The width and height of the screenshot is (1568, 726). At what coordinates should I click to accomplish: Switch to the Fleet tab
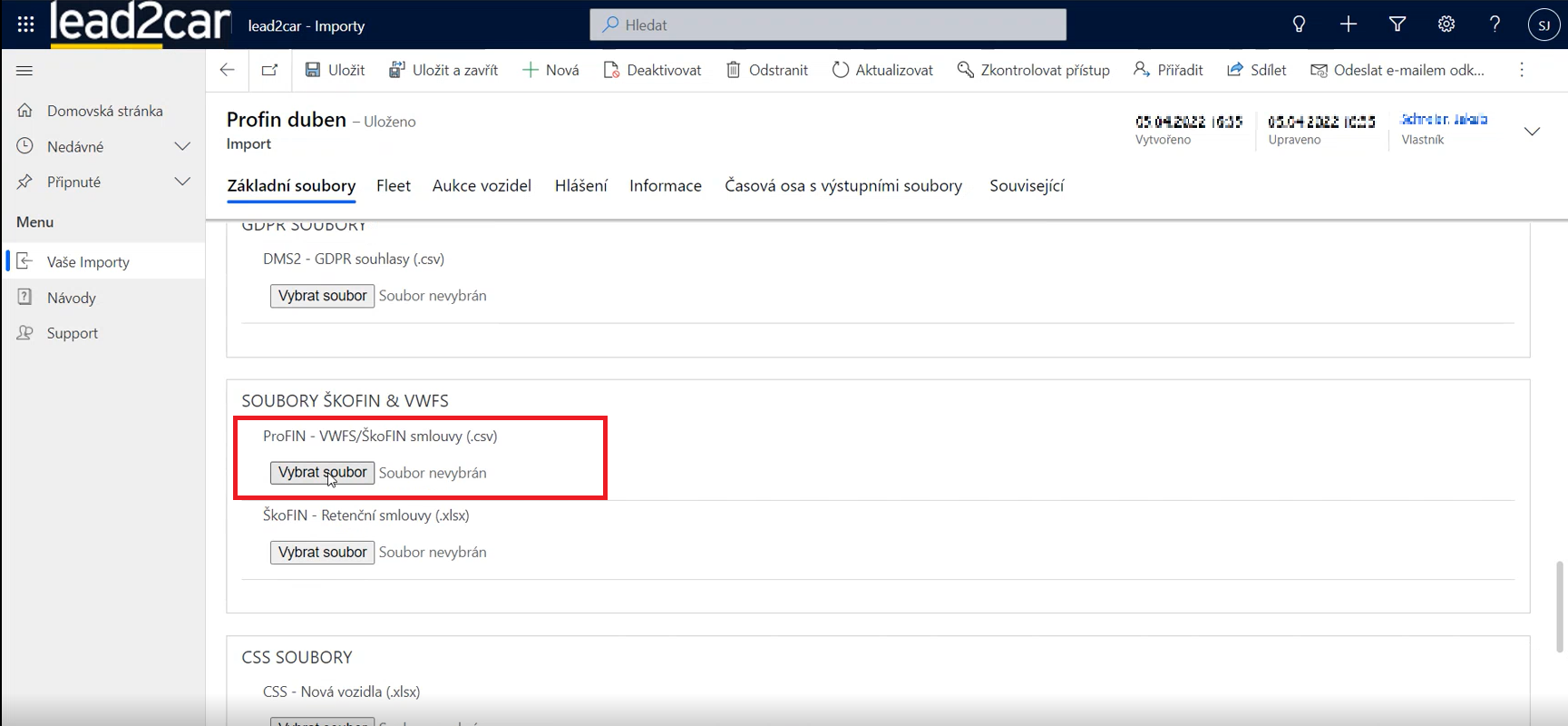click(393, 186)
